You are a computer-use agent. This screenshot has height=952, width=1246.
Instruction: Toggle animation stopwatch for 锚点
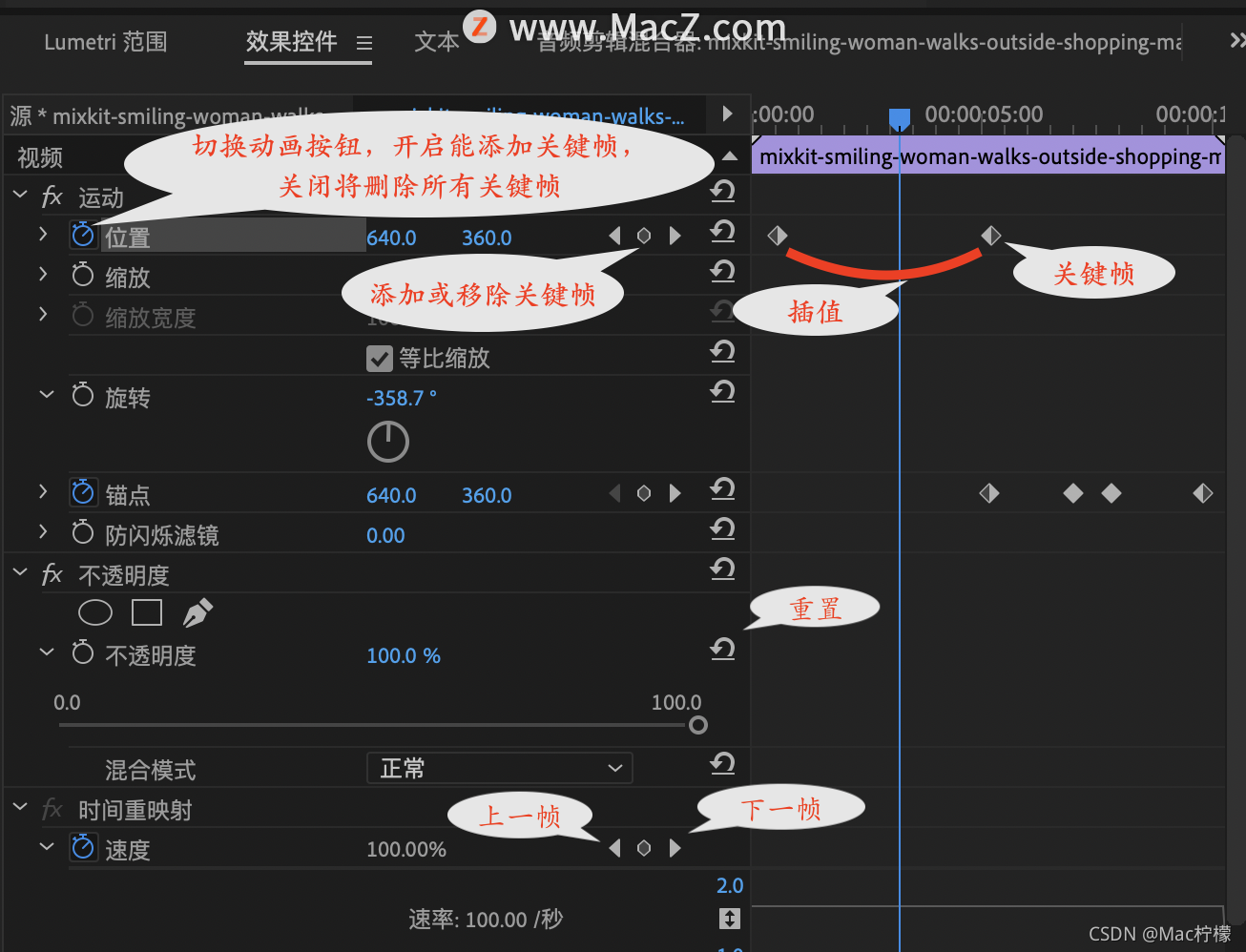click(83, 492)
